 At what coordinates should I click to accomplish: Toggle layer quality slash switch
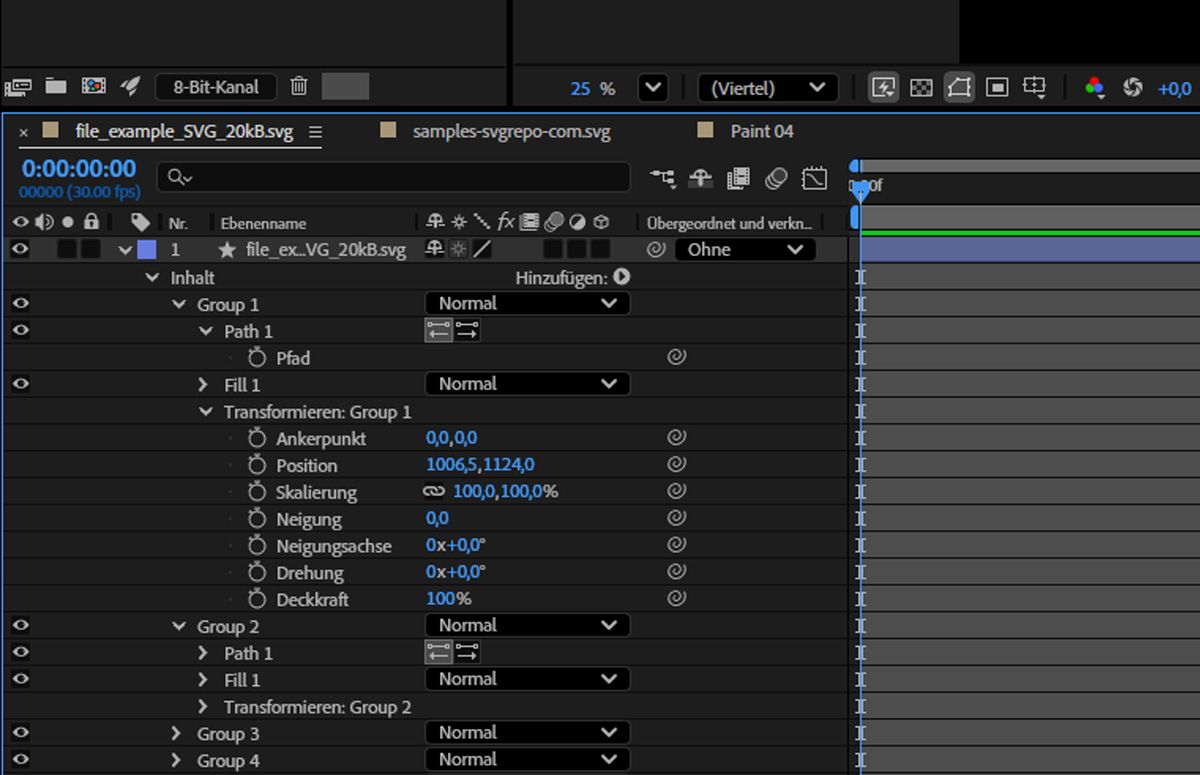pyautogui.click(x=482, y=249)
